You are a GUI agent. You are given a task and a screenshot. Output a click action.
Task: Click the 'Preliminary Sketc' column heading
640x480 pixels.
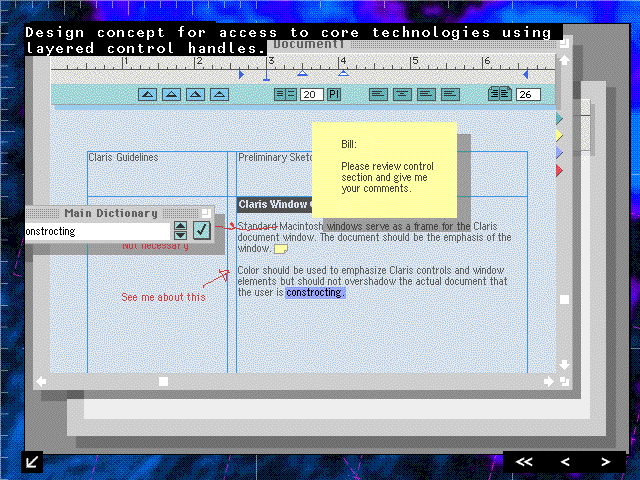(x=275, y=157)
